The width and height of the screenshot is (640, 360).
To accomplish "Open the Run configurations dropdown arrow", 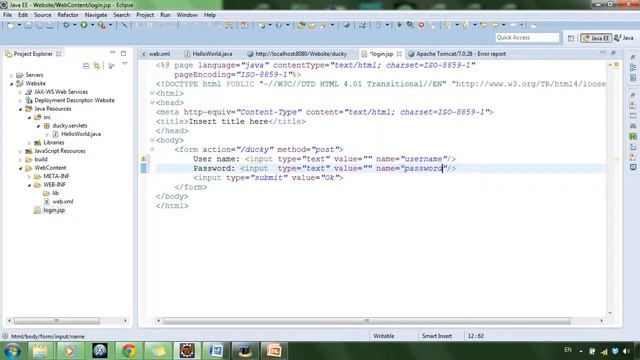I will coord(92,25).
